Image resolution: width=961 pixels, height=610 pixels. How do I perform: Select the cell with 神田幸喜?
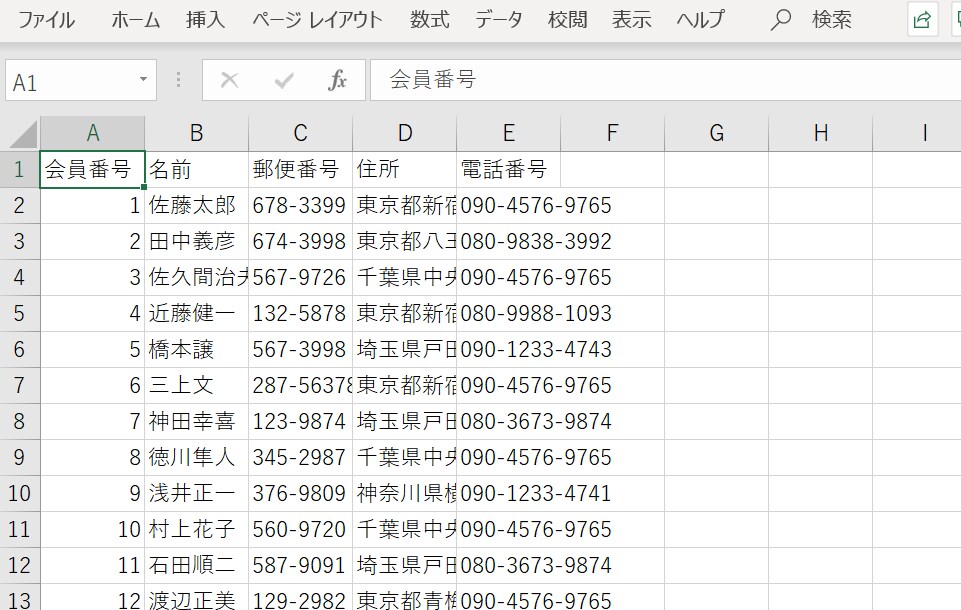[196, 421]
